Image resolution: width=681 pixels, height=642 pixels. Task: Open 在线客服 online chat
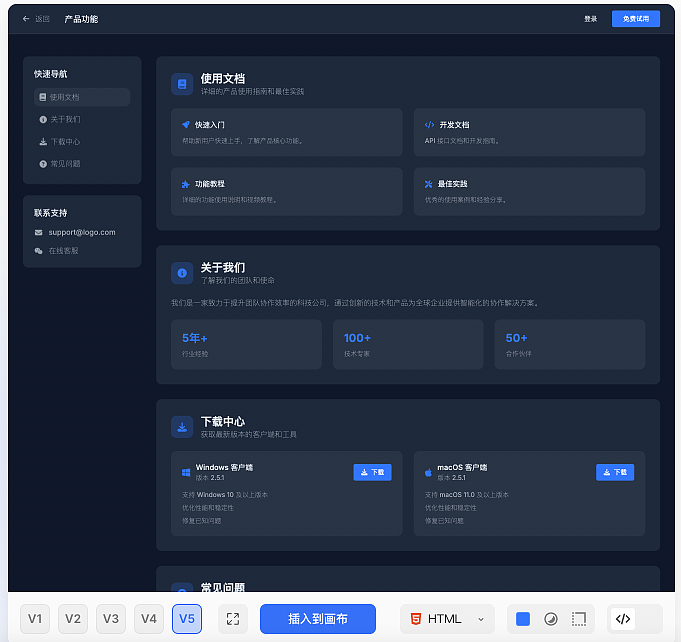coord(63,251)
